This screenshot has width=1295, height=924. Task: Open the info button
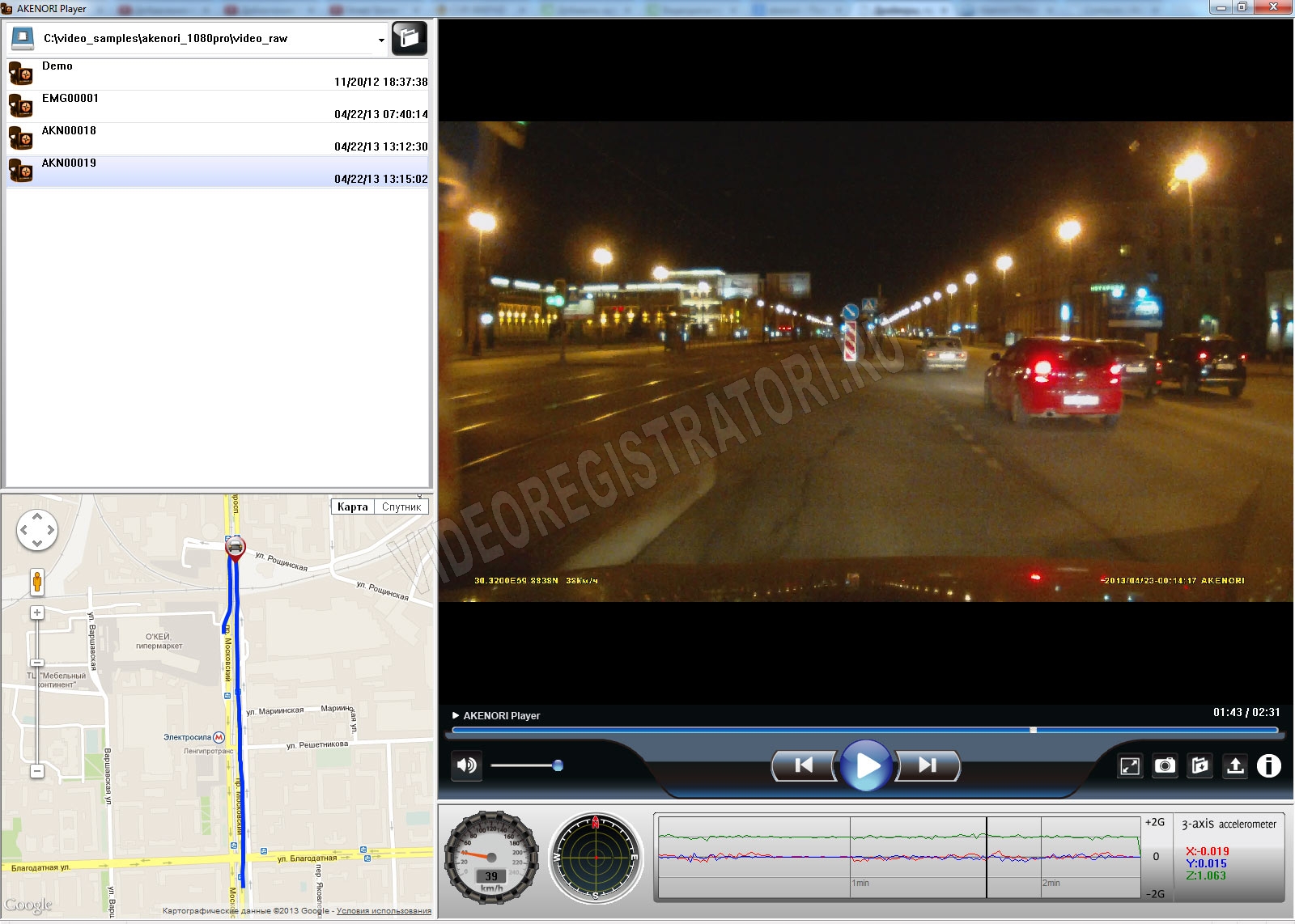(x=1269, y=765)
